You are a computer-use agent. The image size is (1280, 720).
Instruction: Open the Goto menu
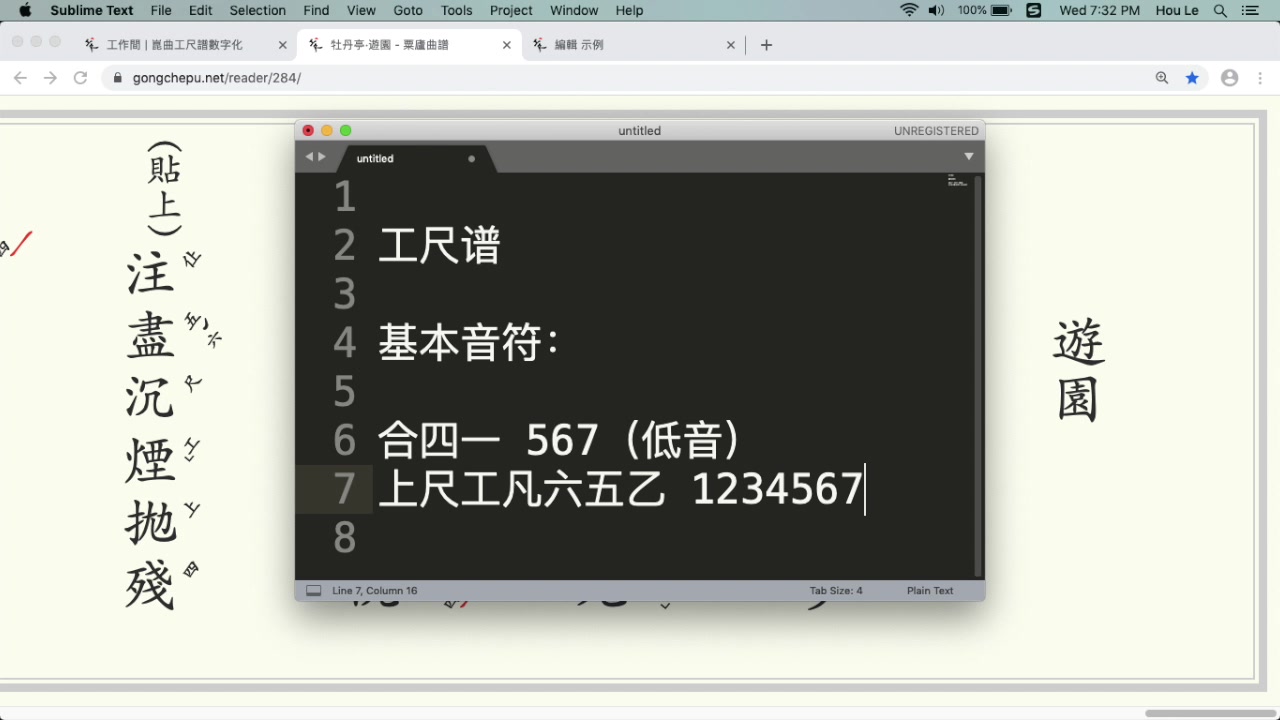coord(408,10)
